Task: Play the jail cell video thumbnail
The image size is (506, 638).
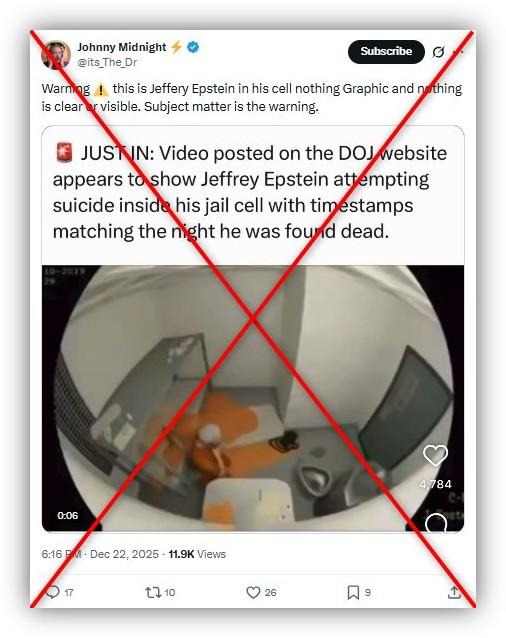Action: [x=253, y=398]
